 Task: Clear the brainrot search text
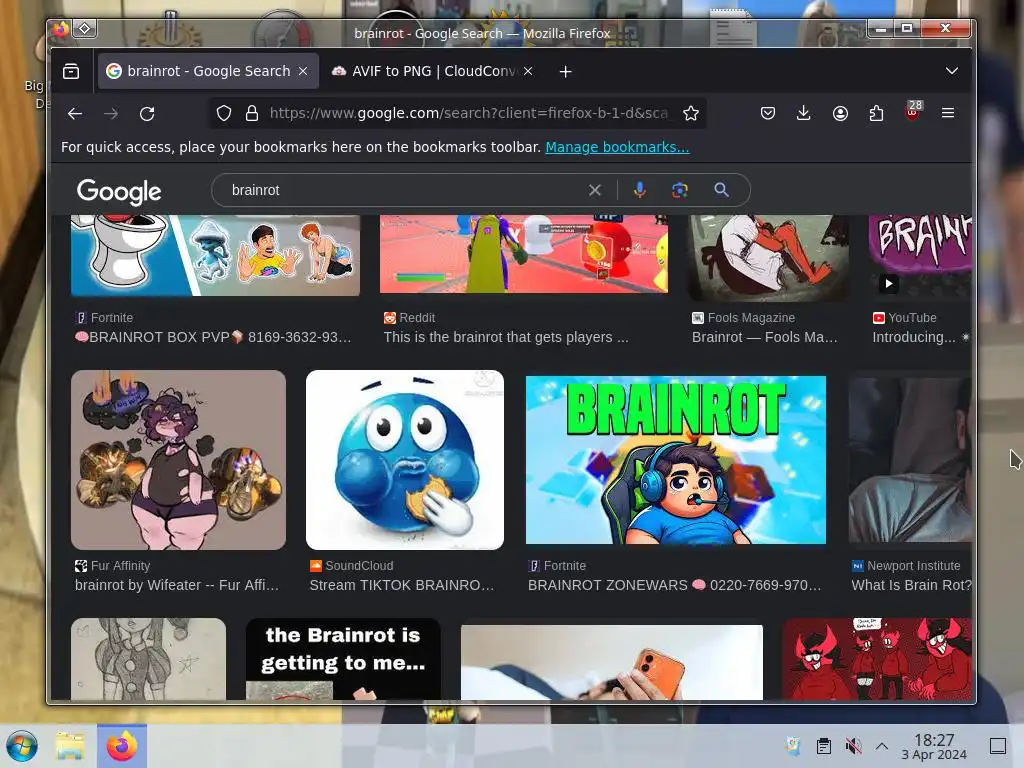(595, 190)
